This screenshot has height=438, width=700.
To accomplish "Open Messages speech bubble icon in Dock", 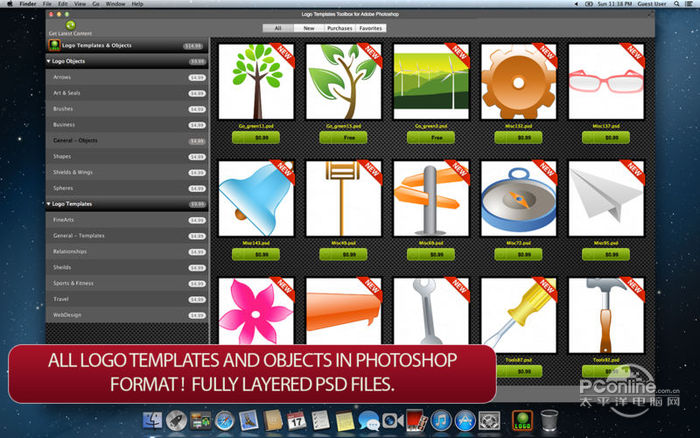I will pyautogui.click(x=369, y=421).
